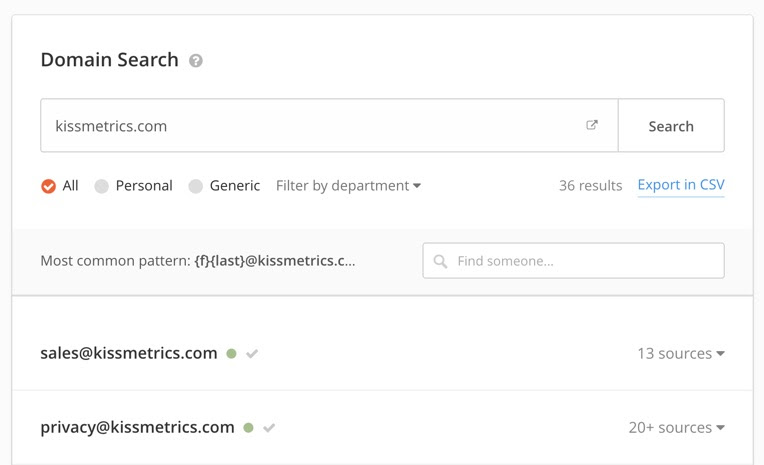Screen dimensions: 764x465
Task: Expand the 20+ sources list
Action: tap(676, 427)
